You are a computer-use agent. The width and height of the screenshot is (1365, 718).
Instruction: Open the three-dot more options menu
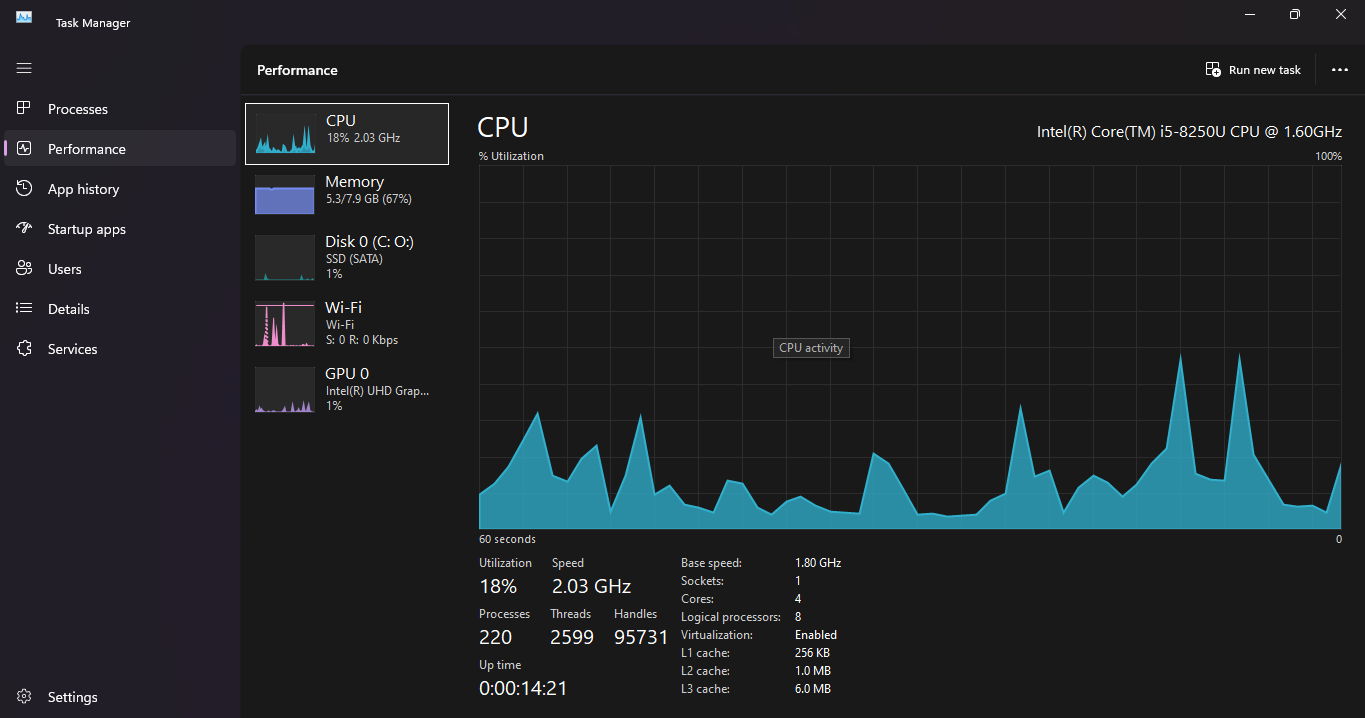[1340, 70]
